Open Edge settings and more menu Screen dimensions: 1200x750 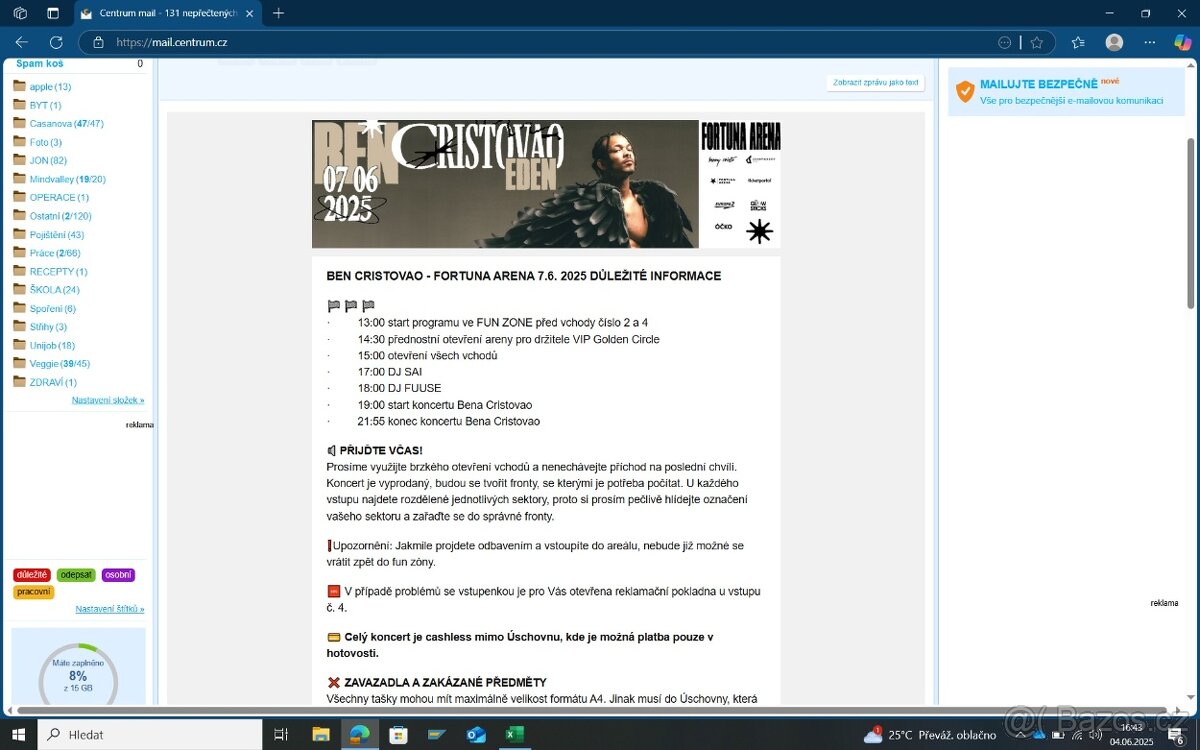(x=1150, y=42)
